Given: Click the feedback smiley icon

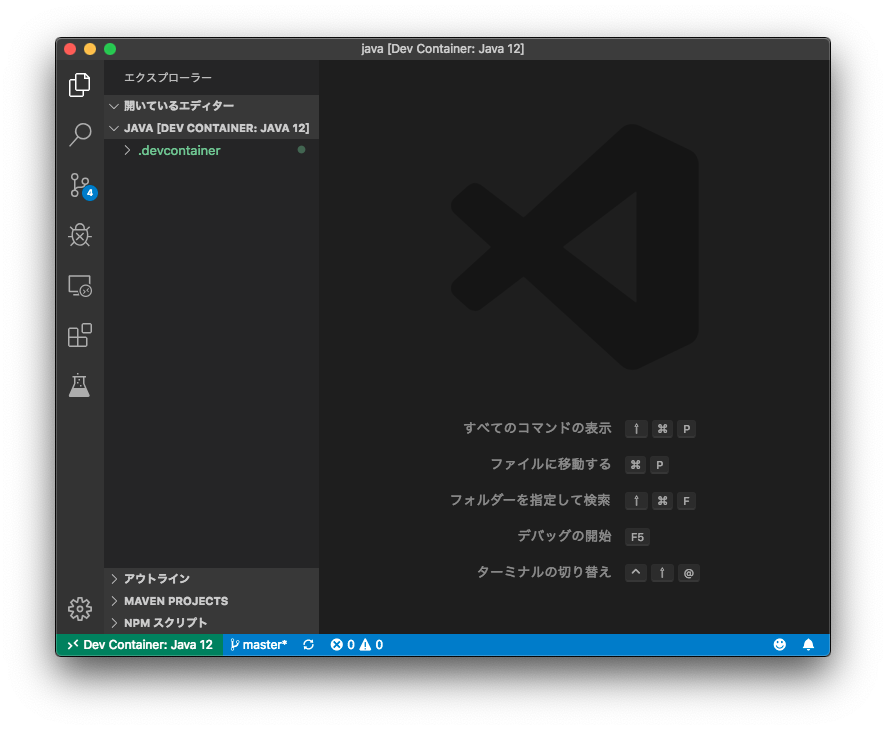Looking at the screenshot, I should coord(780,645).
